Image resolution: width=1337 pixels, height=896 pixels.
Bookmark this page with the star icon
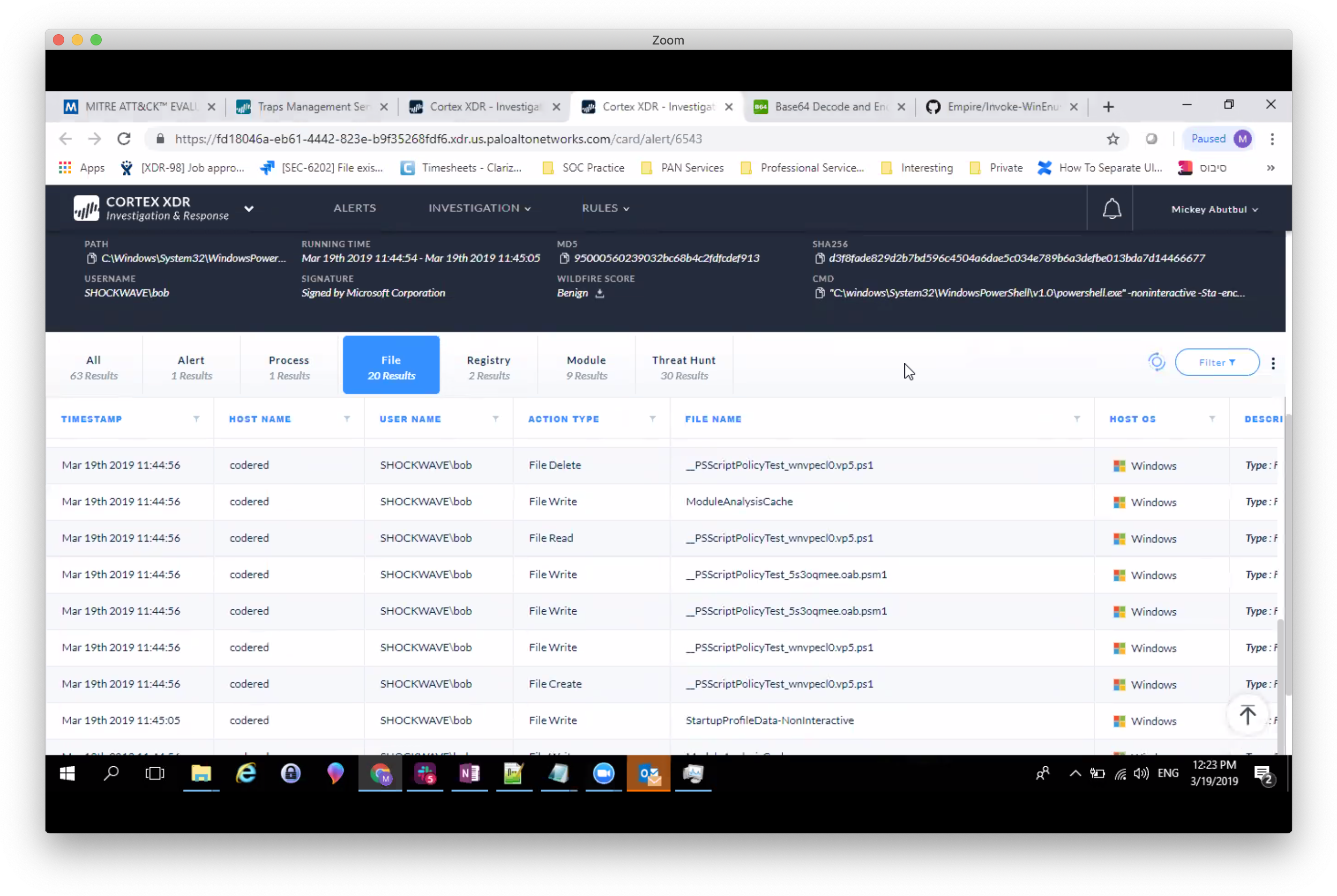[x=1113, y=139]
